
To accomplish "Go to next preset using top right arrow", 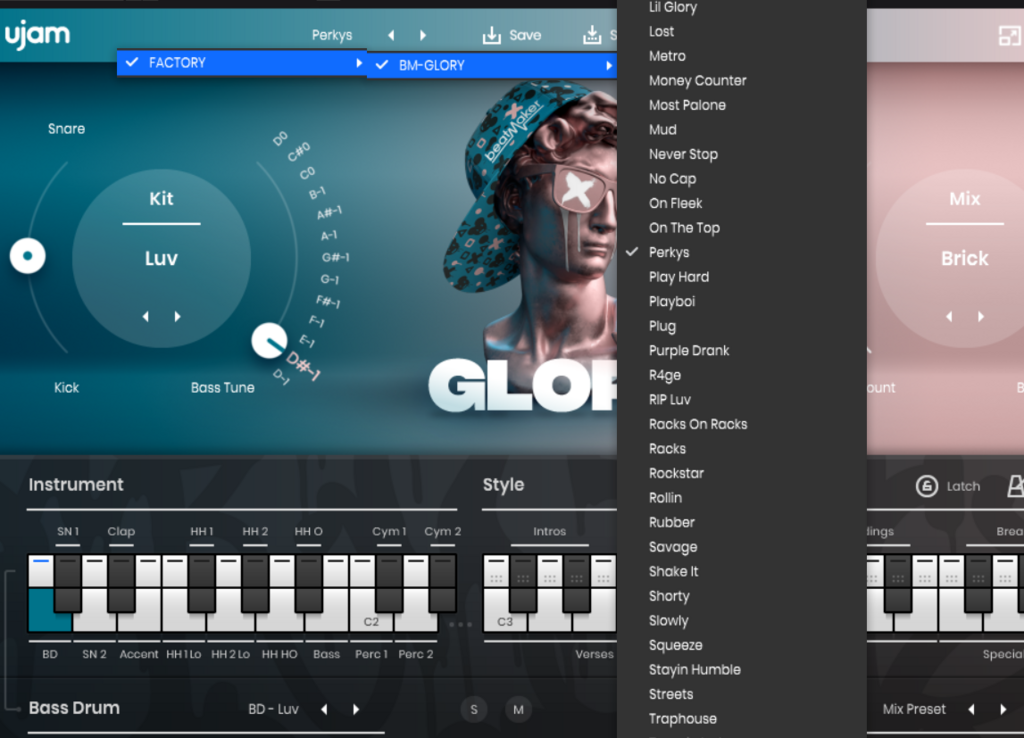I will point(423,35).
